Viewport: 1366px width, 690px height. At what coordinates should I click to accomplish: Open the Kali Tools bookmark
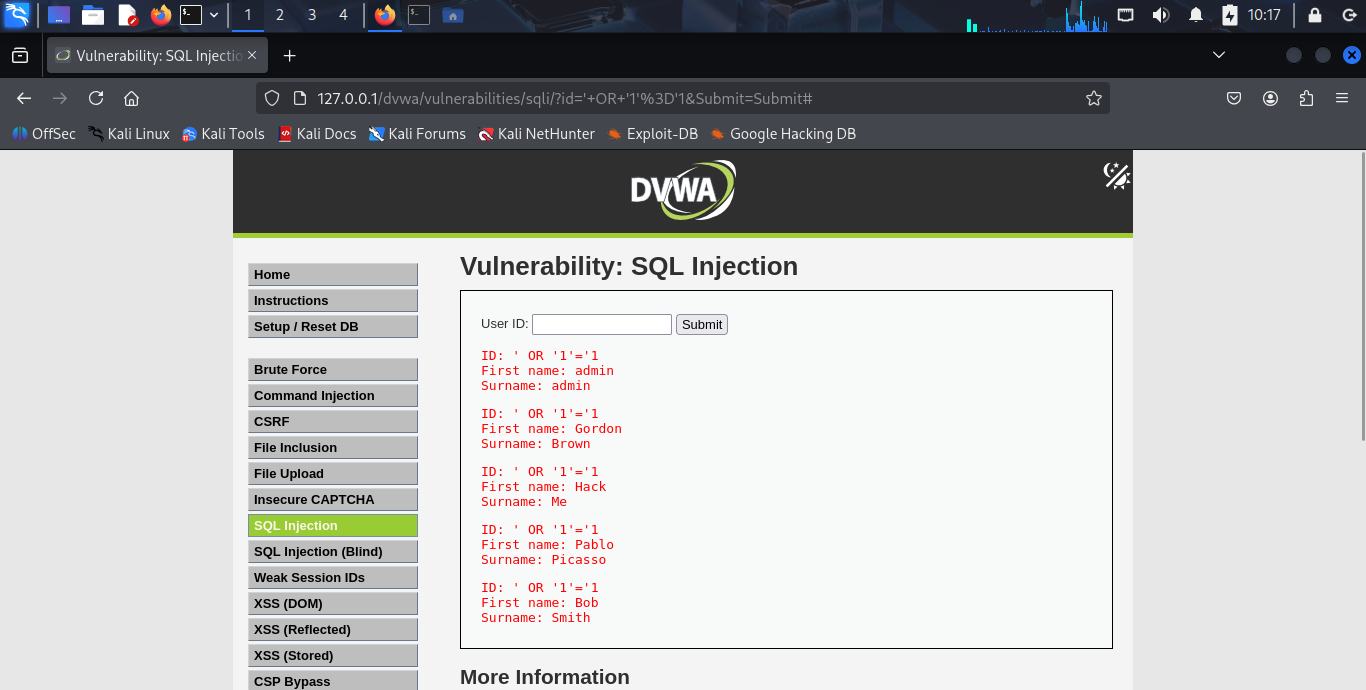click(x=223, y=134)
